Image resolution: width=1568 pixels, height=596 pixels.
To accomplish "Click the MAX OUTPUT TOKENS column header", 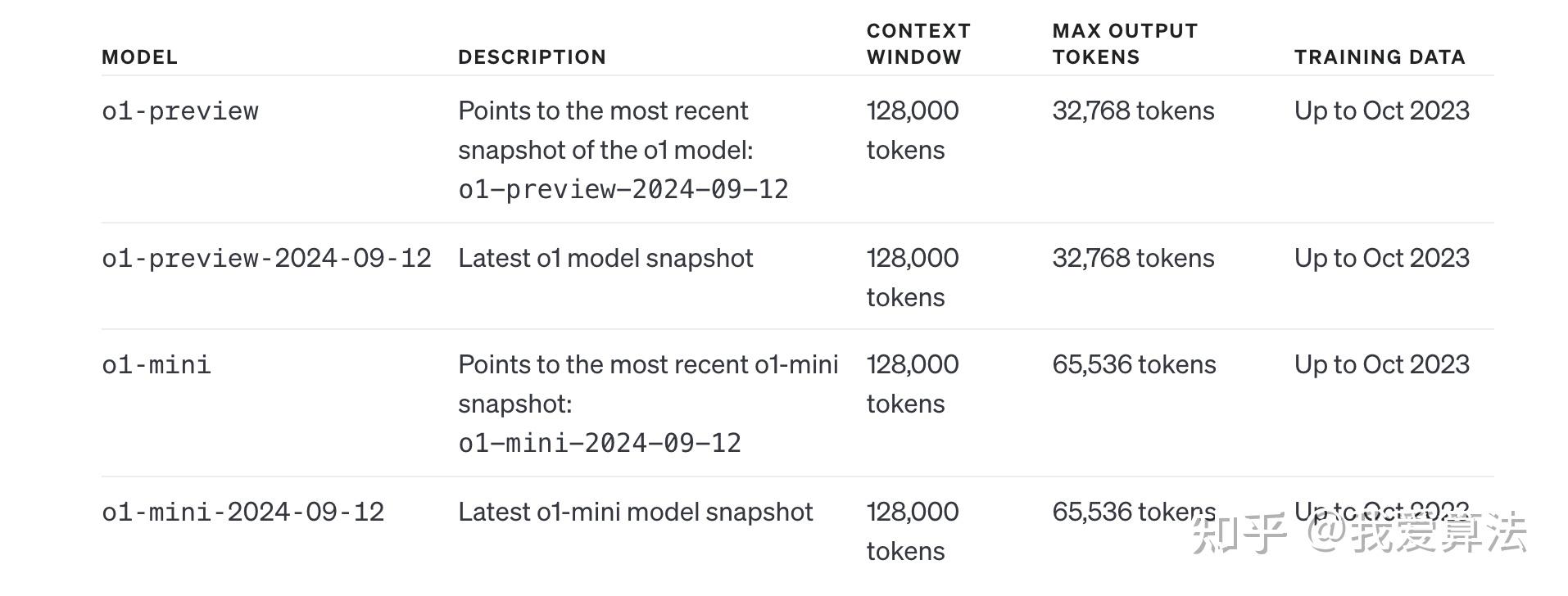I will pyautogui.click(x=1125, y=44).
